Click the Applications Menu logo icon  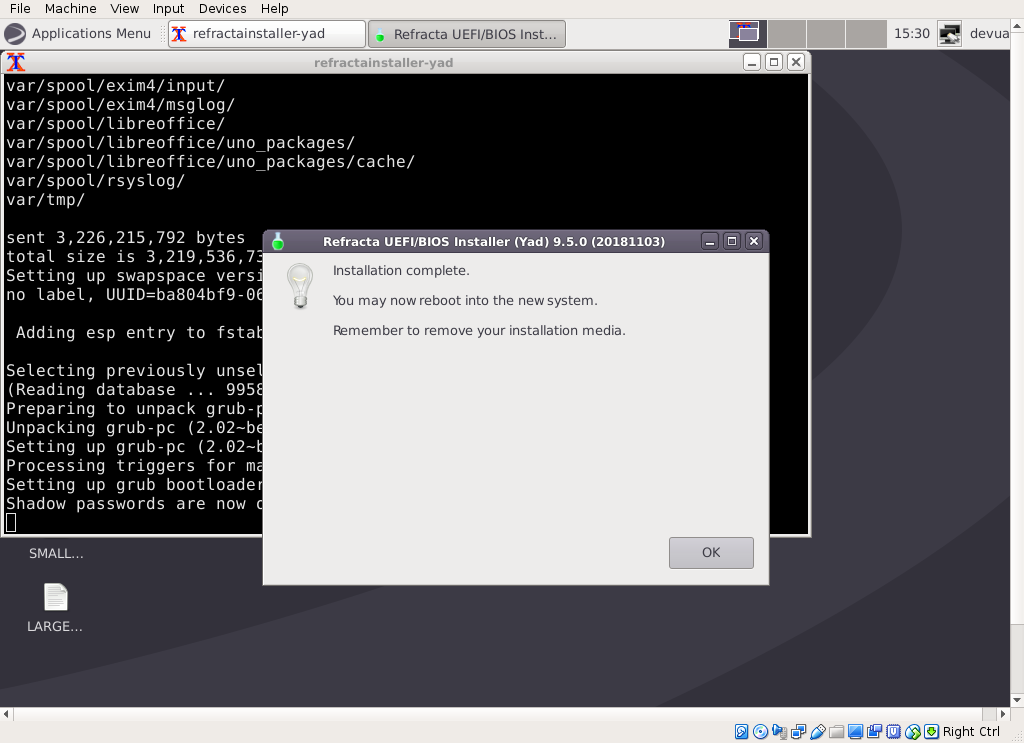click(x=15, y=34)
